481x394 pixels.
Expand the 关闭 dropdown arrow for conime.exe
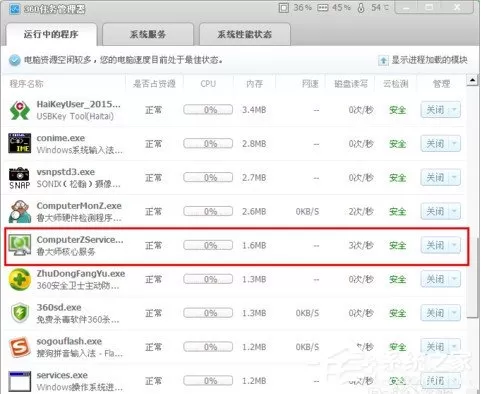(x=455, y=144)
